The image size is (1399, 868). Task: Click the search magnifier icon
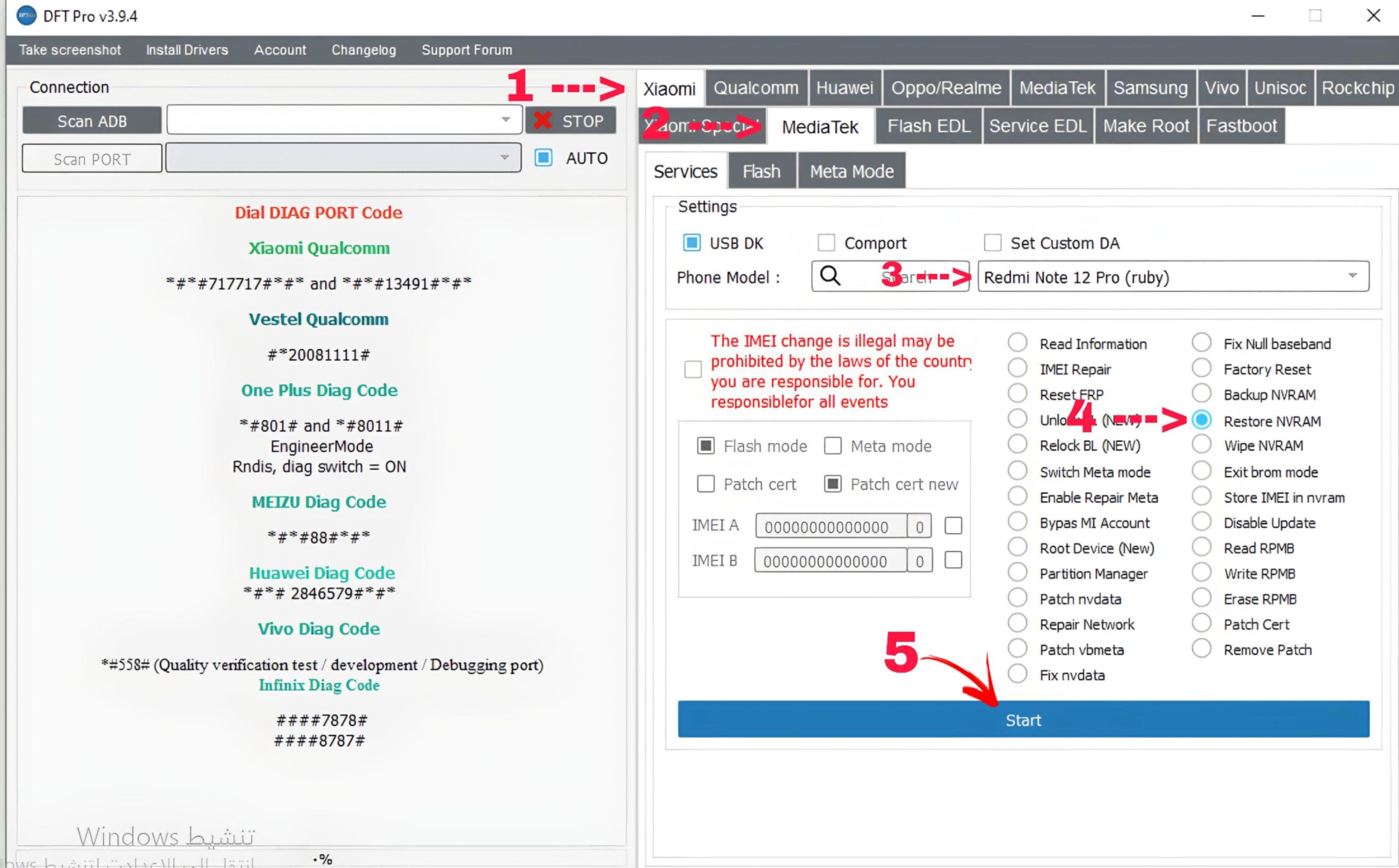coord(830,276)
